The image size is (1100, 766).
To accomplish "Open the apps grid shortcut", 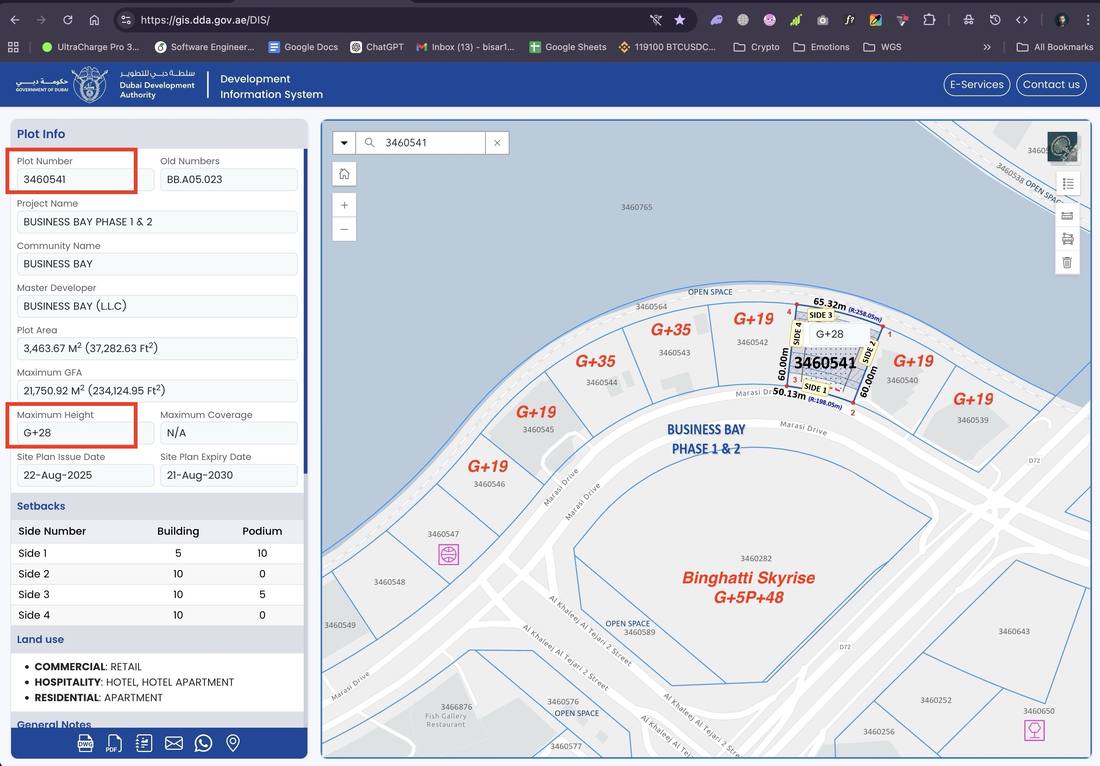I will pos(13,47).
